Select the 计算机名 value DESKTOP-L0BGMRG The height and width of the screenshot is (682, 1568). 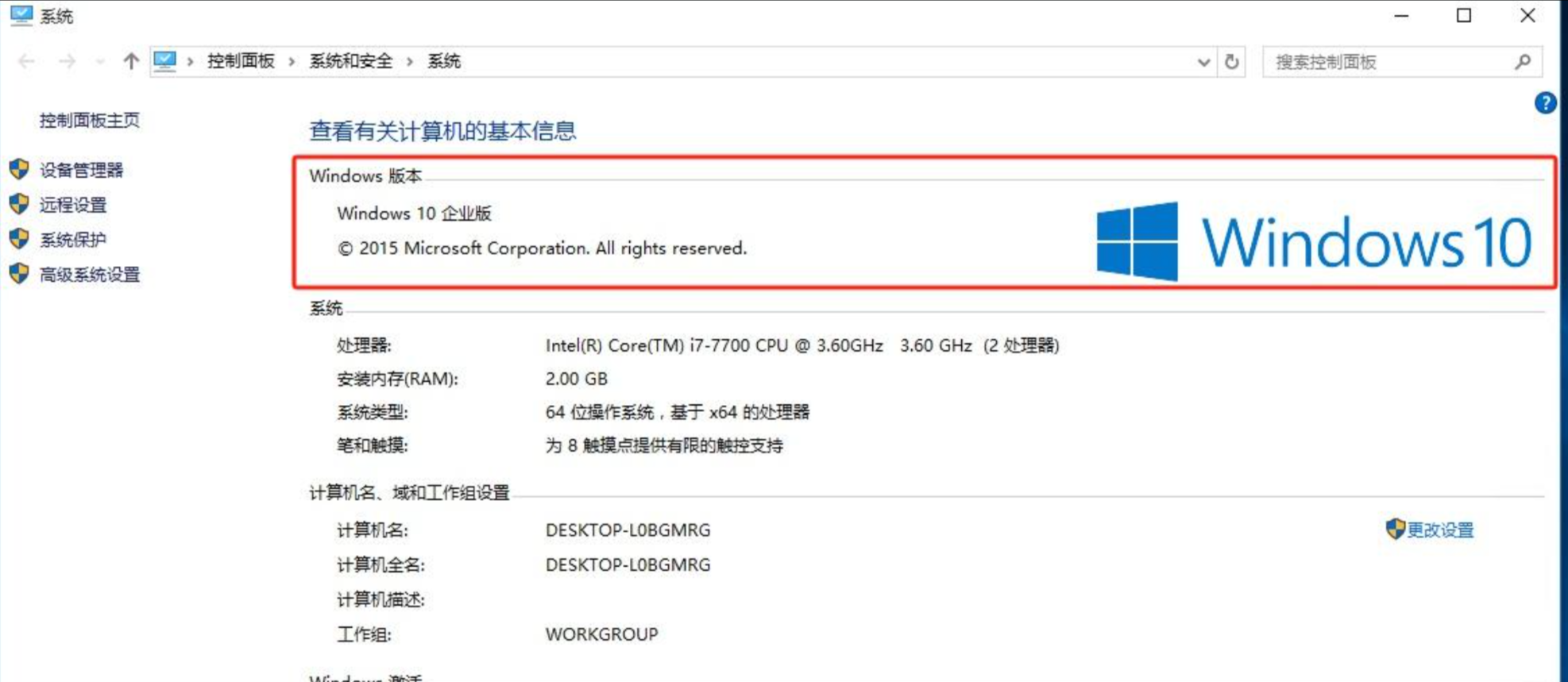coord(628,530)
